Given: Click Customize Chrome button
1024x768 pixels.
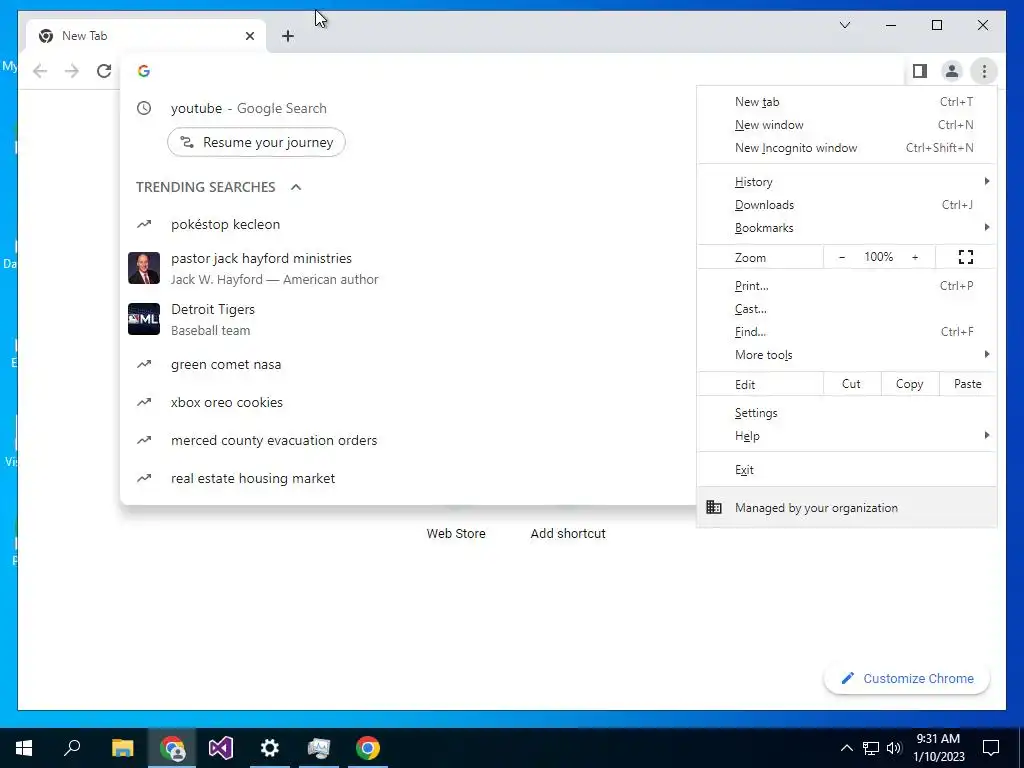Looking at the screenshot, I should pos(907,678).
